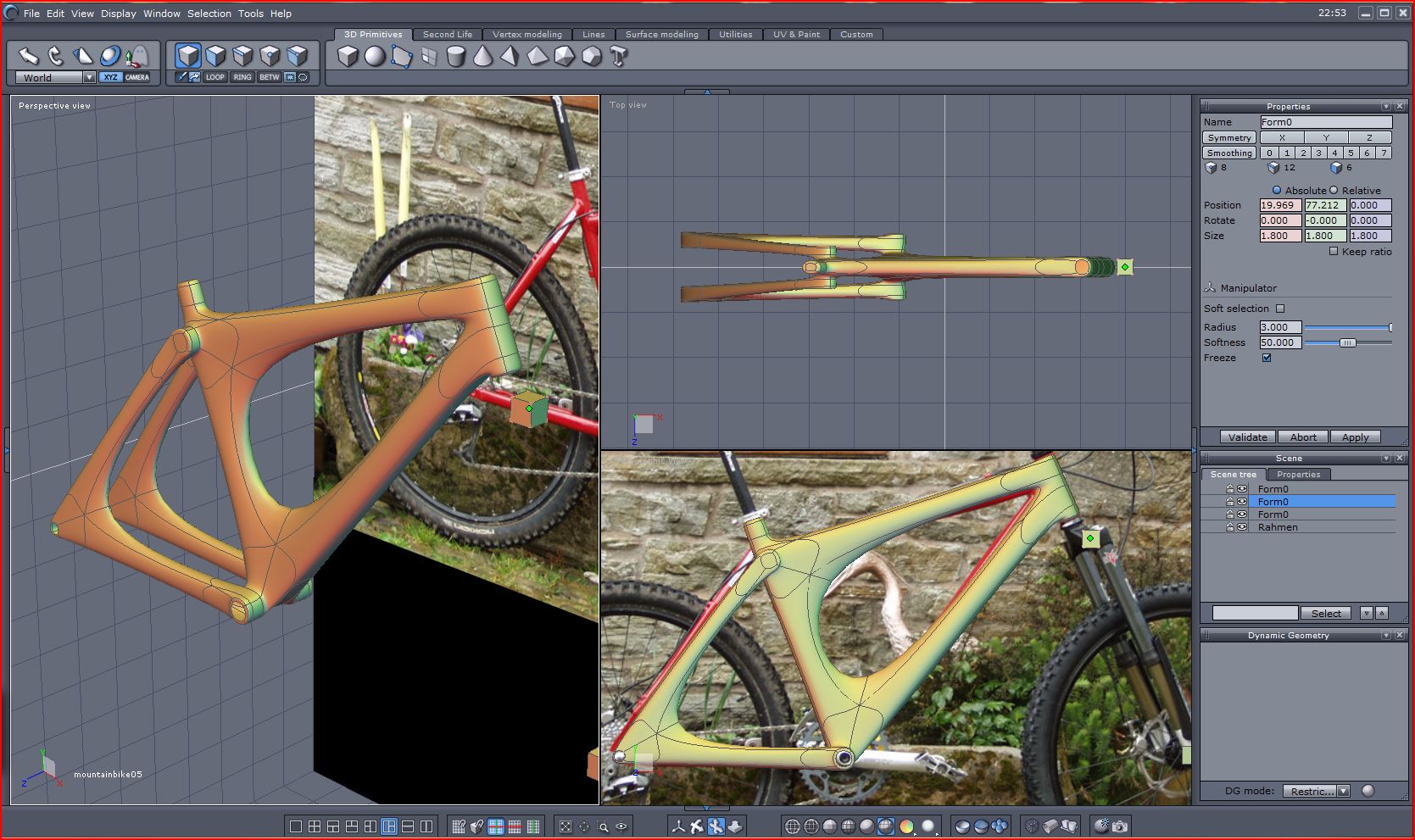Select the Absolute radio button

[1277, 191]
